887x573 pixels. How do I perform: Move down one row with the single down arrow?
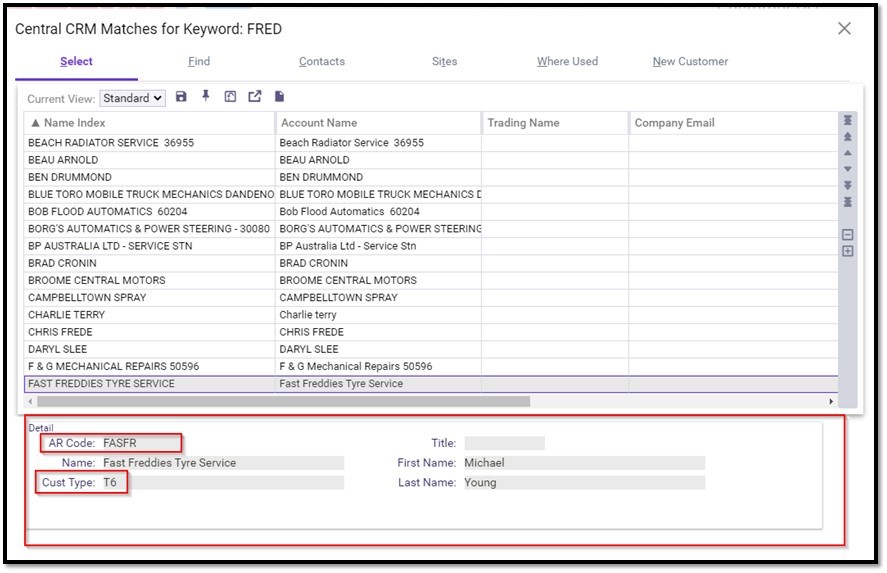847,169
